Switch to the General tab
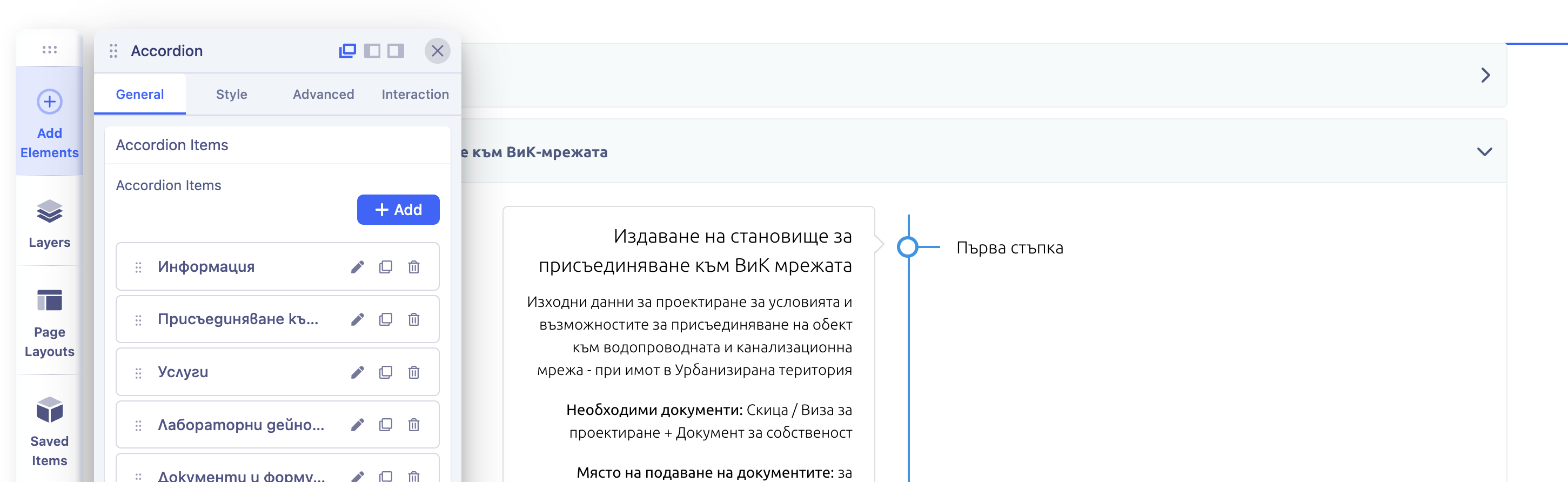The height and width of the screenshot is (482, 1568). 140,95
